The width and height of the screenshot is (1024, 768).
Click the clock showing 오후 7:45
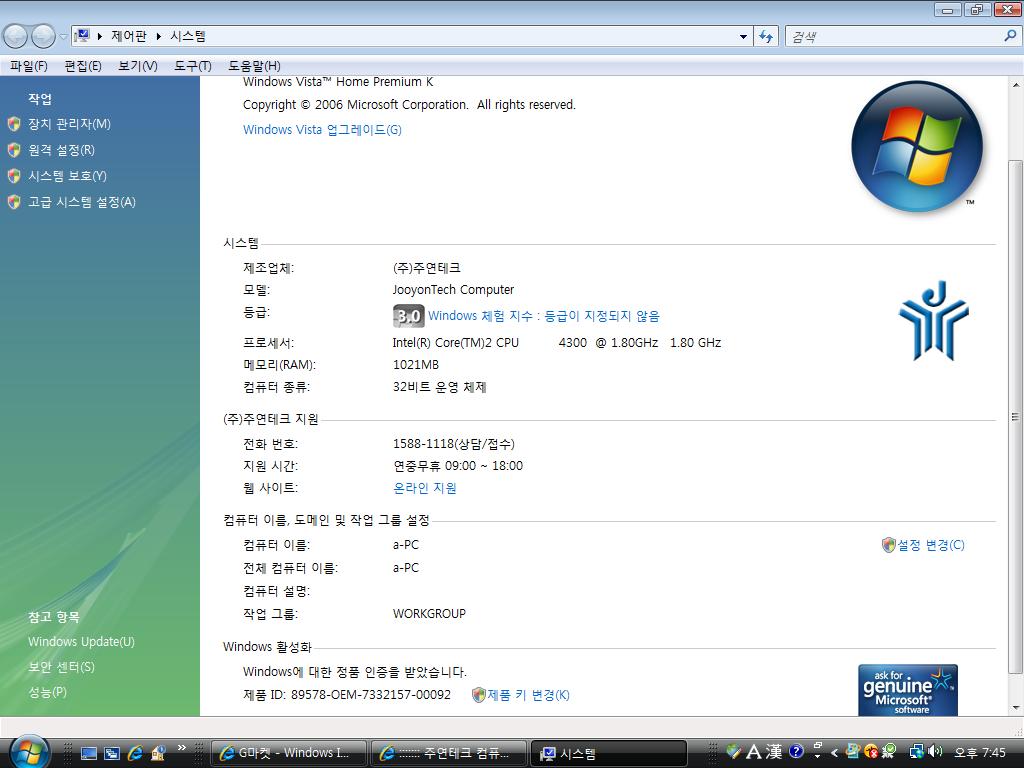tap(980, 753)
